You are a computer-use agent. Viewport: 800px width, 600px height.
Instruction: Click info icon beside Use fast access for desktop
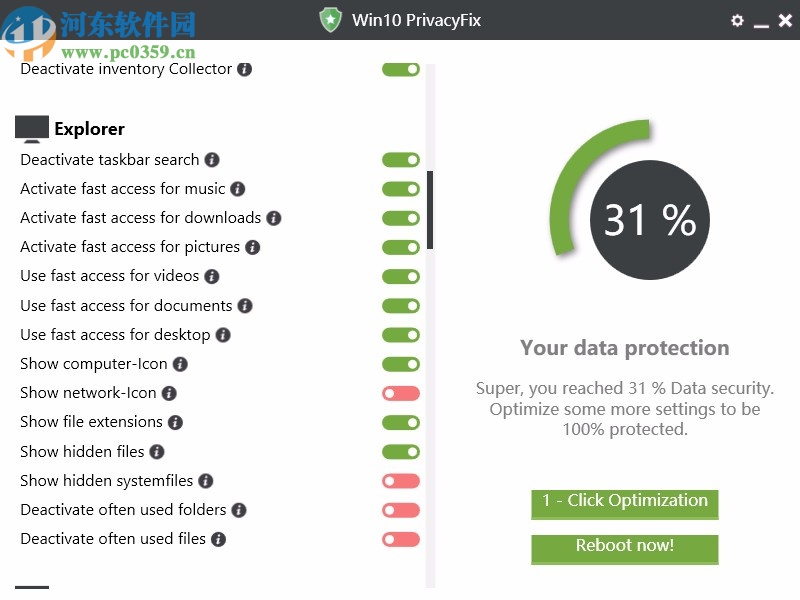coord(223,335)
